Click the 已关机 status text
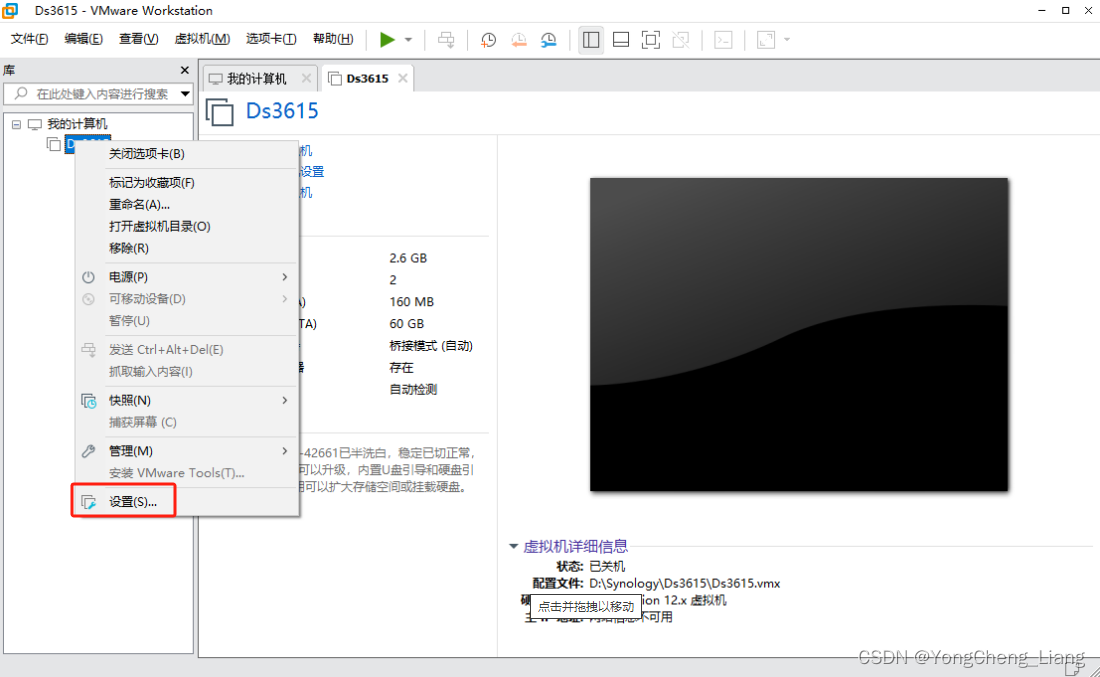The image size is (1100, 677). 607,566
